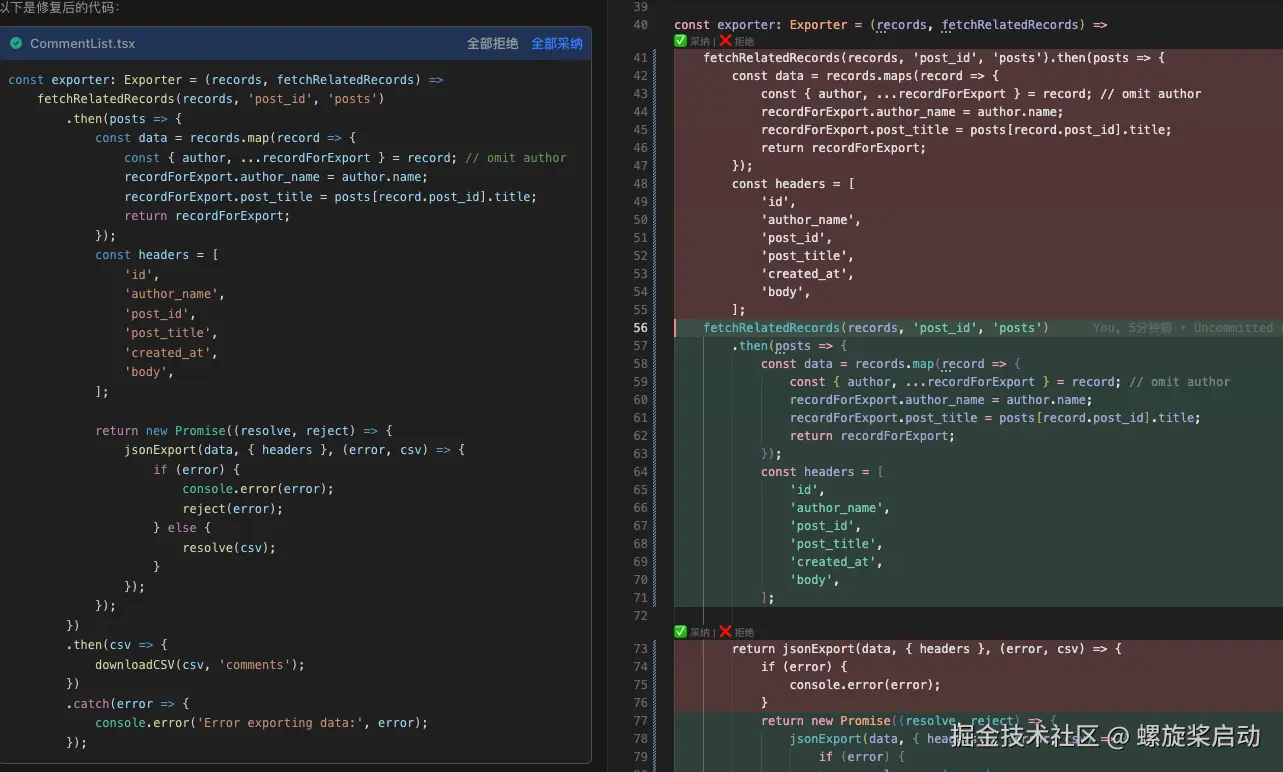Click 全部拒绝 to reject all changes
The image size is (1283, 772).
click(x=493, y=44)
